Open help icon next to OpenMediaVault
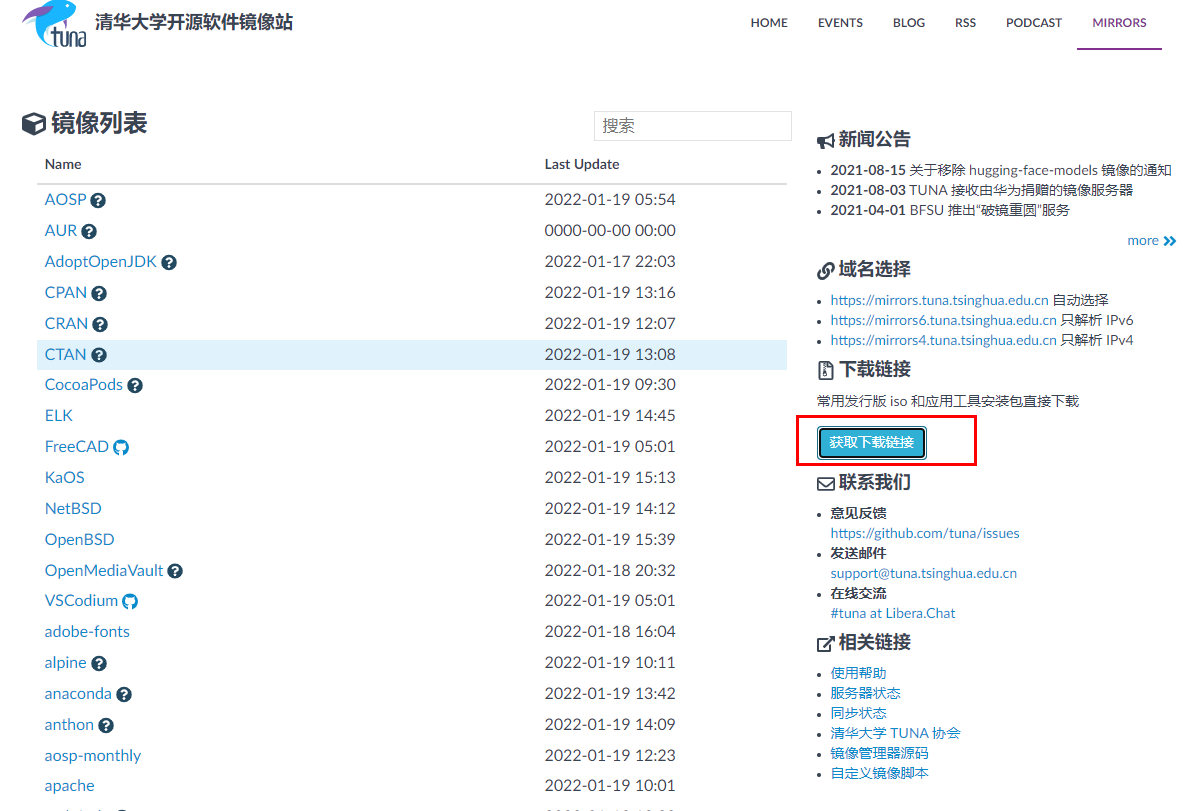 point(175,571)
